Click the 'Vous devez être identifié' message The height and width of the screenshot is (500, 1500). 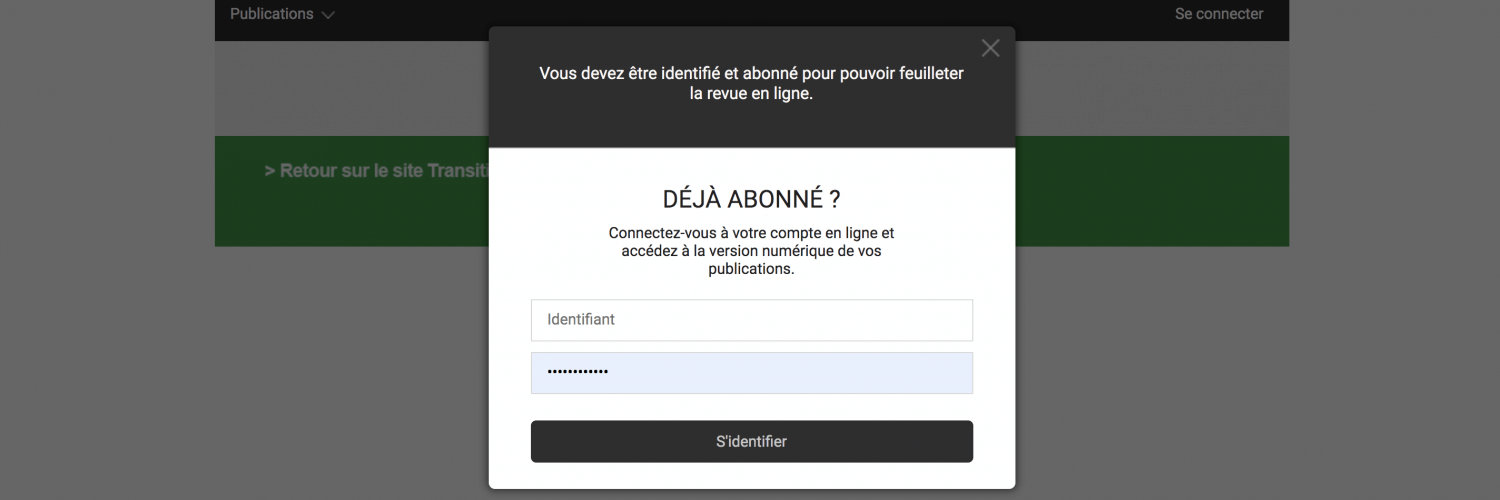[751, 83]
